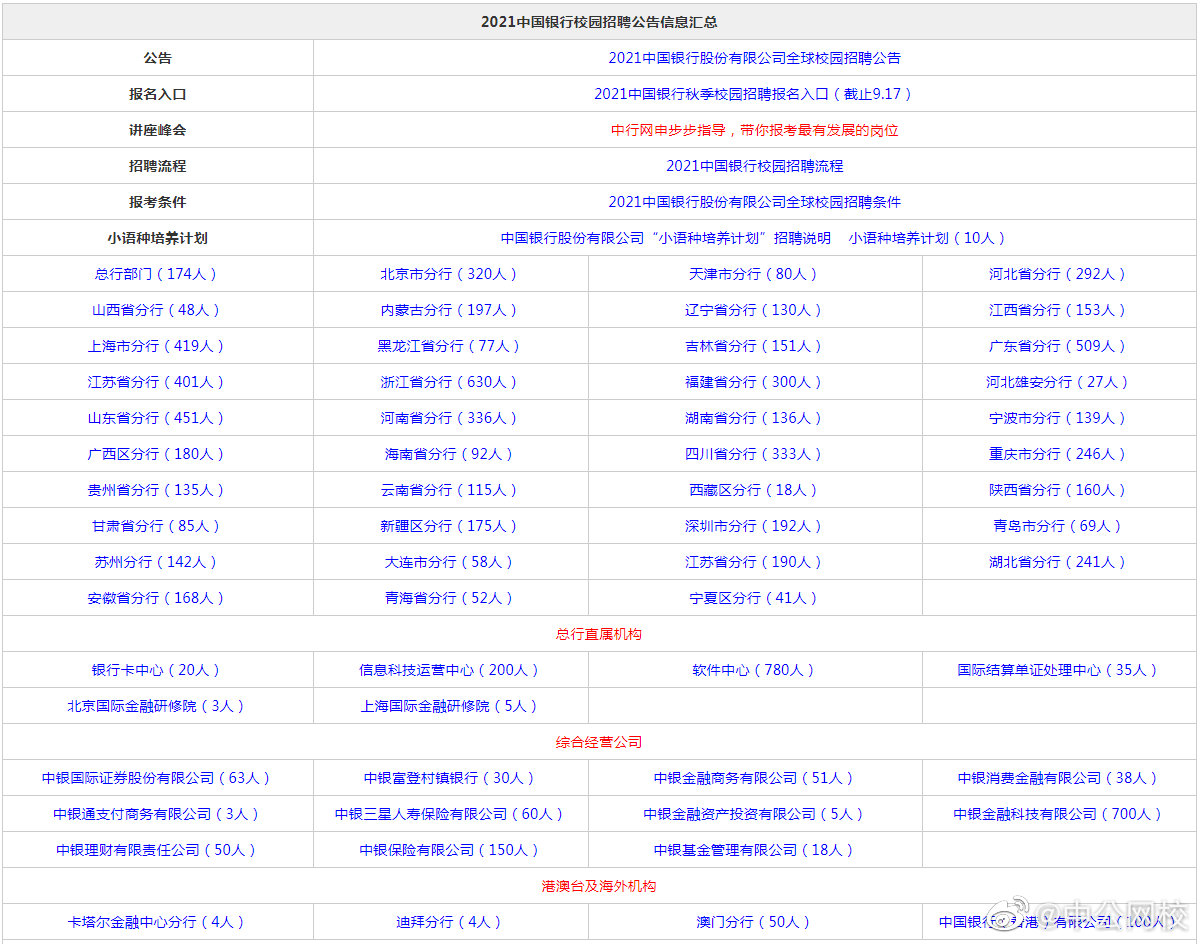Open the 2021中国银行股份有限公司全球校园招聘公告 link
The image size is (1200, 944).
point(754,58)
